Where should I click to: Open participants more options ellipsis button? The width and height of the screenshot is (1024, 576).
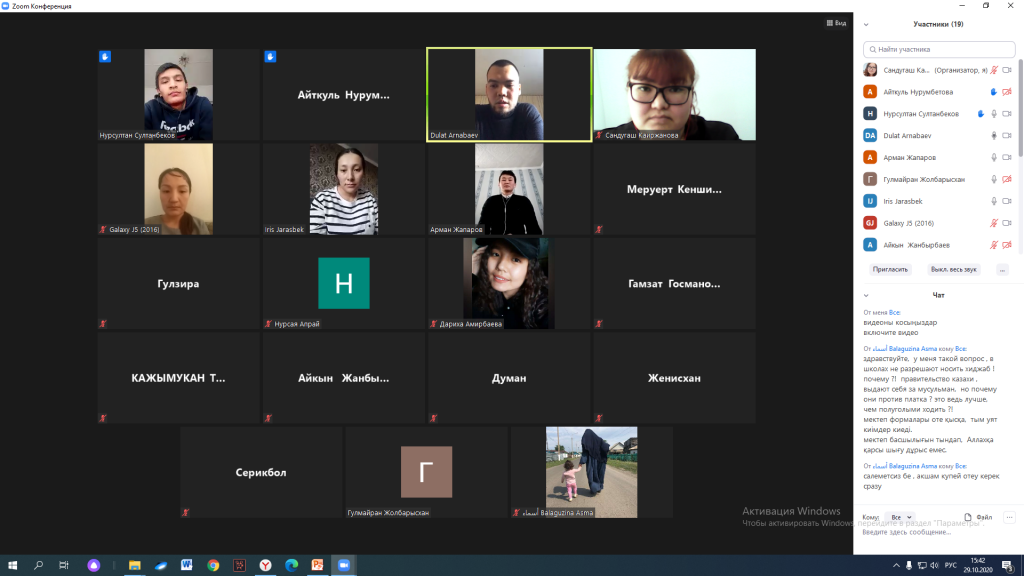[x=1002, y=269]
